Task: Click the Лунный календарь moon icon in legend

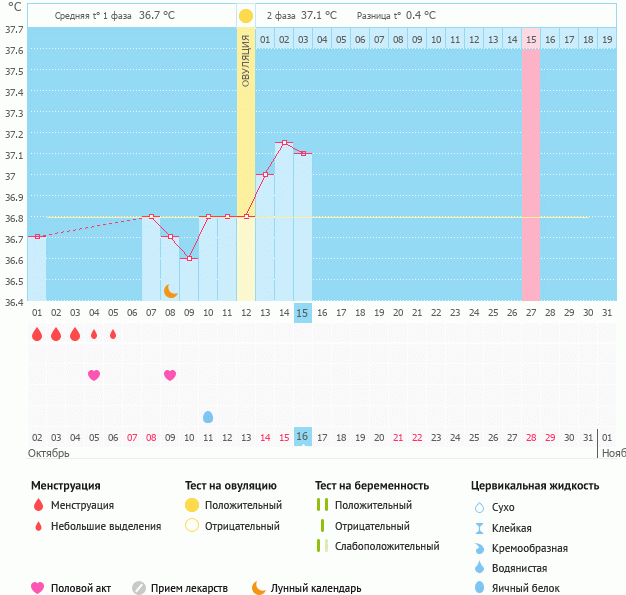Action: pyautogui.click(x=259, y=588)
